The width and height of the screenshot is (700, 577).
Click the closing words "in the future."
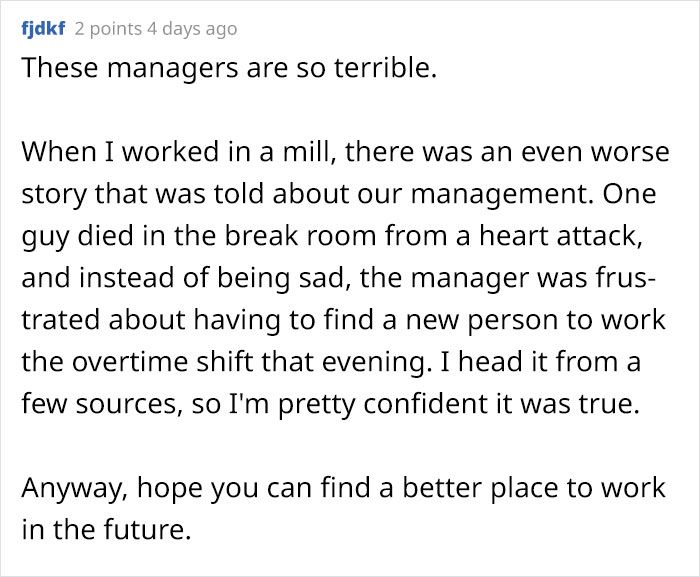click(106, 529)
